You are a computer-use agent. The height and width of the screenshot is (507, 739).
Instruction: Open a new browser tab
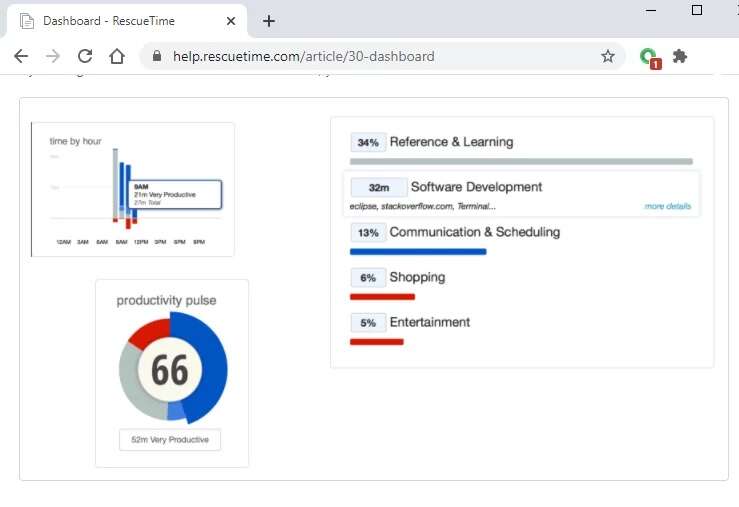pyautogui.click(x=269, y=21)
